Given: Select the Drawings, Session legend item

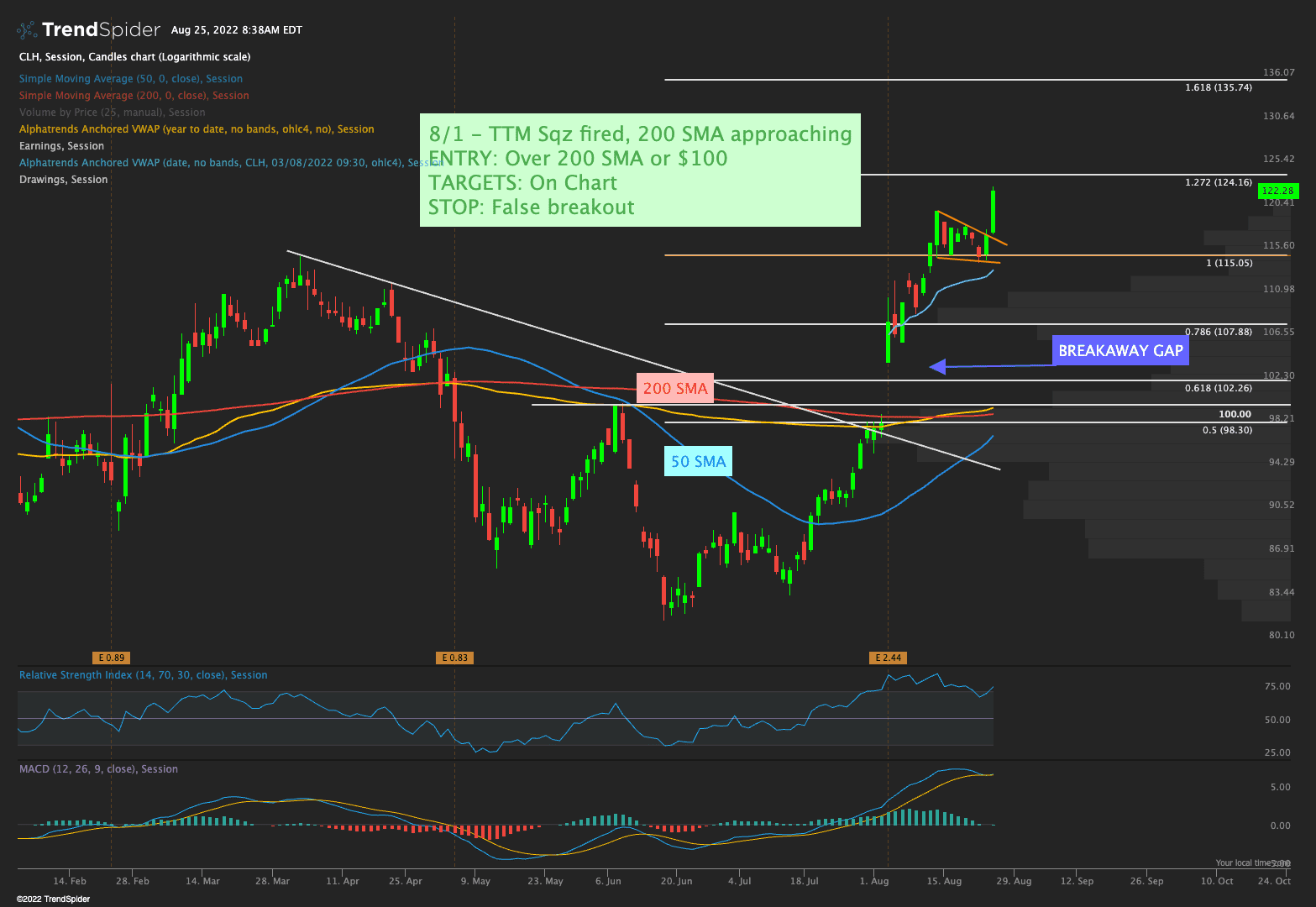Looking at the screenshot, I should (x=63, y=180).
